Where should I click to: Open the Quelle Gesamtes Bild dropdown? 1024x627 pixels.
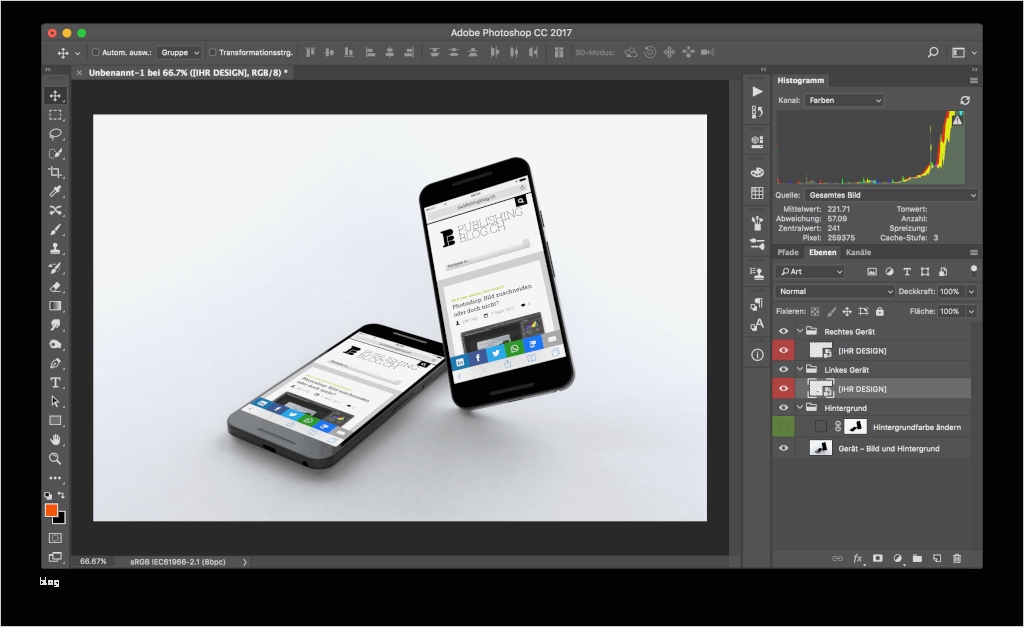891,195
